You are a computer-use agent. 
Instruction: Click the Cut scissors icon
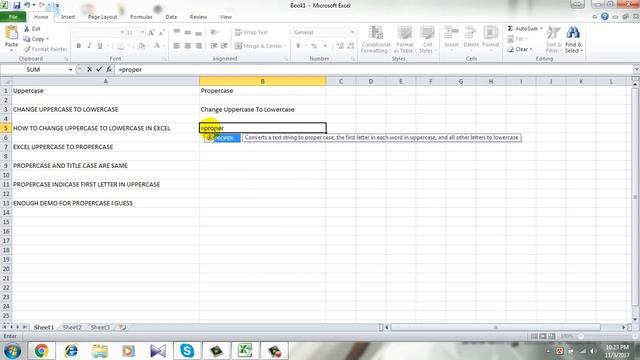[x=27, y=29]
